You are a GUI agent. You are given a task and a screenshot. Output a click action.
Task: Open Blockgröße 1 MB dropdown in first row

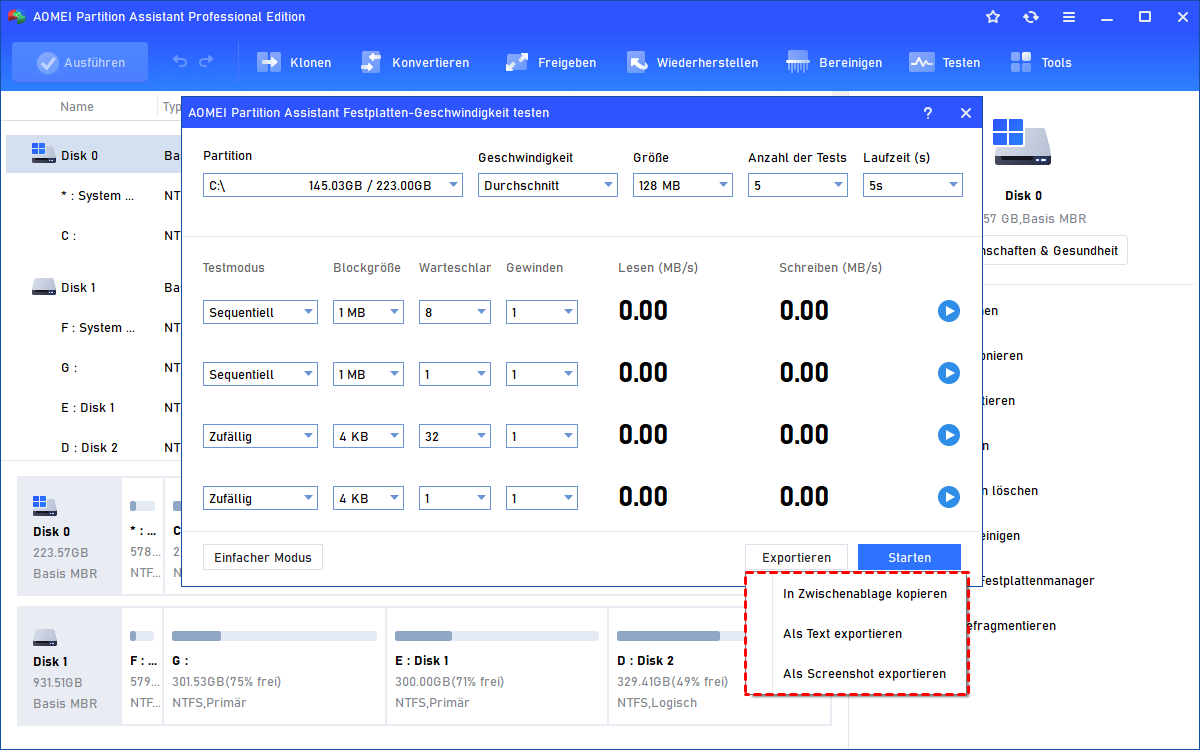(368, 312)
